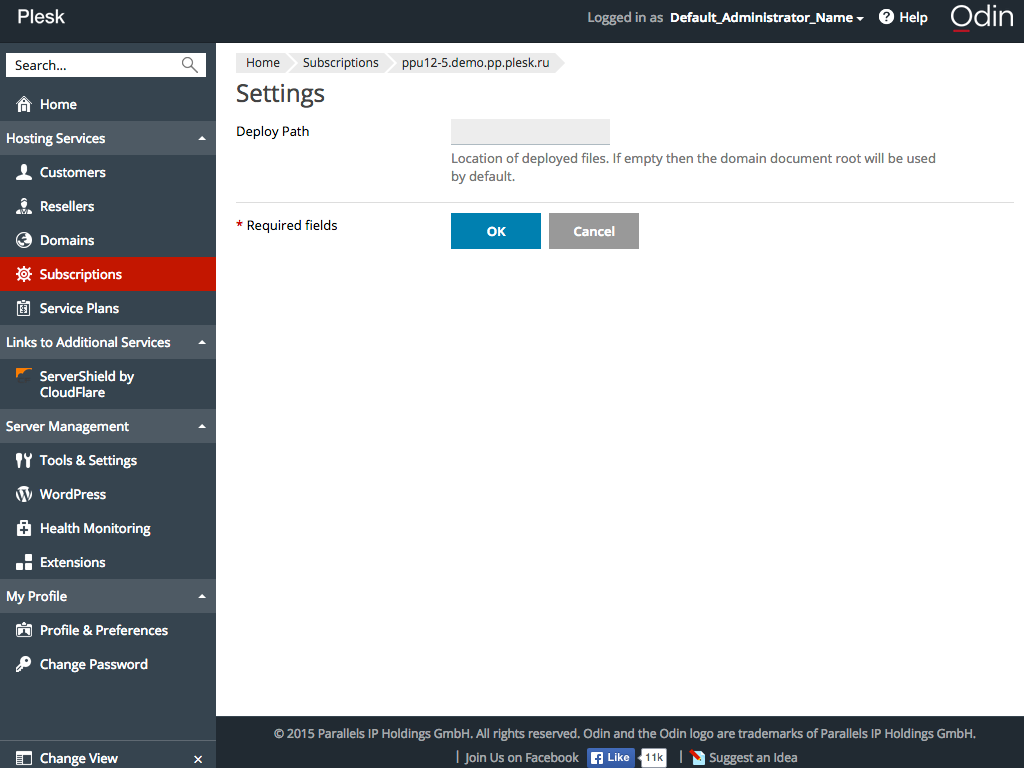Viewport: 1024px width, 768px height.
Task: Click the Customers person icon
Action: coord(24,172)
